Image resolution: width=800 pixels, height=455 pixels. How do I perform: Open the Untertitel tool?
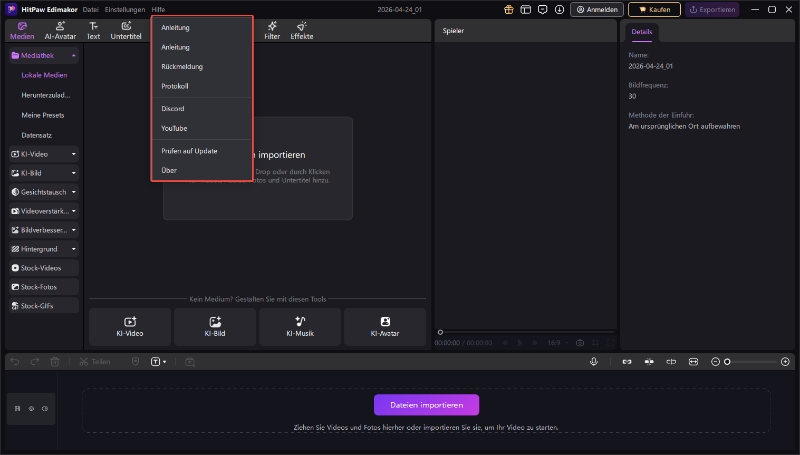tap(126, 31)
